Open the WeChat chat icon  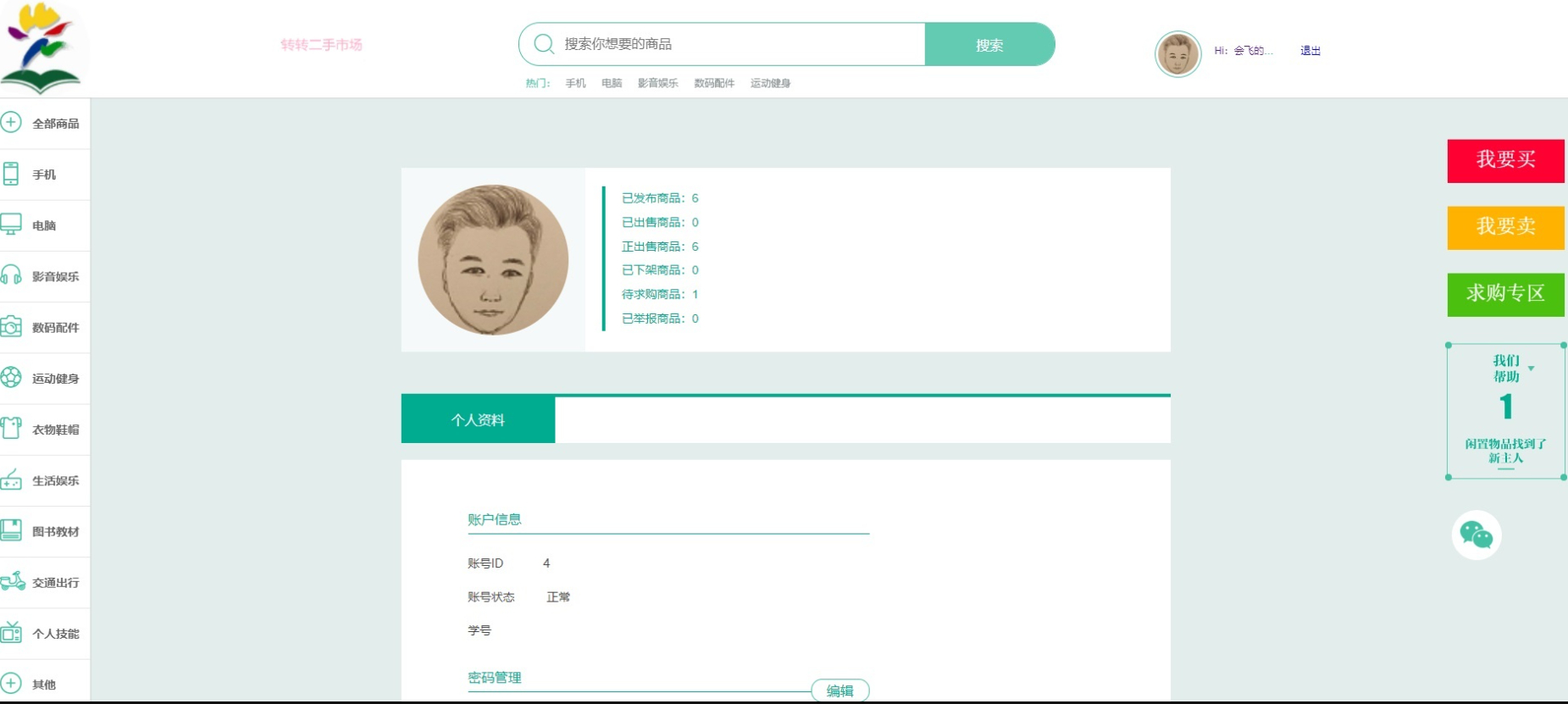(1477, 535)
